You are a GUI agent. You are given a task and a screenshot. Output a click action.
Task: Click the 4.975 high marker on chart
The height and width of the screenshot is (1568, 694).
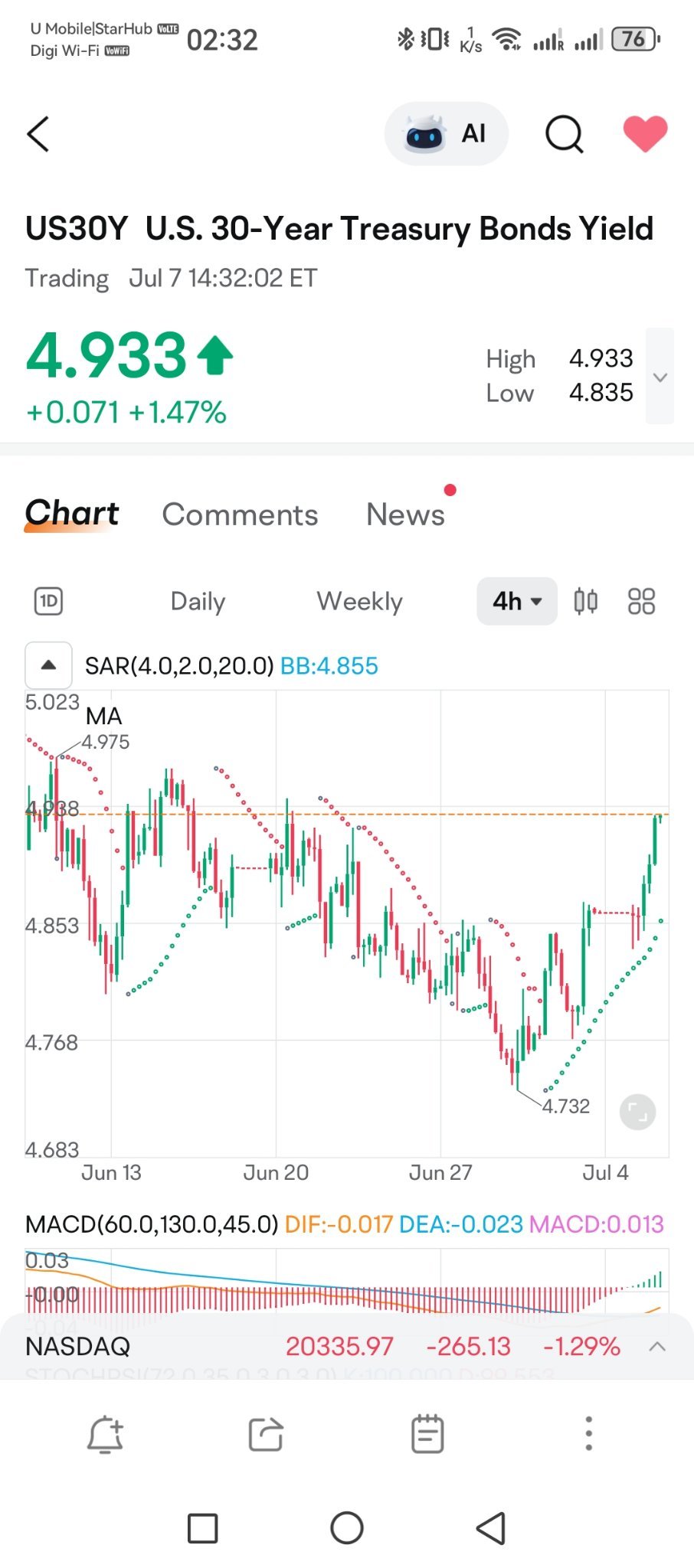point(106,742)
